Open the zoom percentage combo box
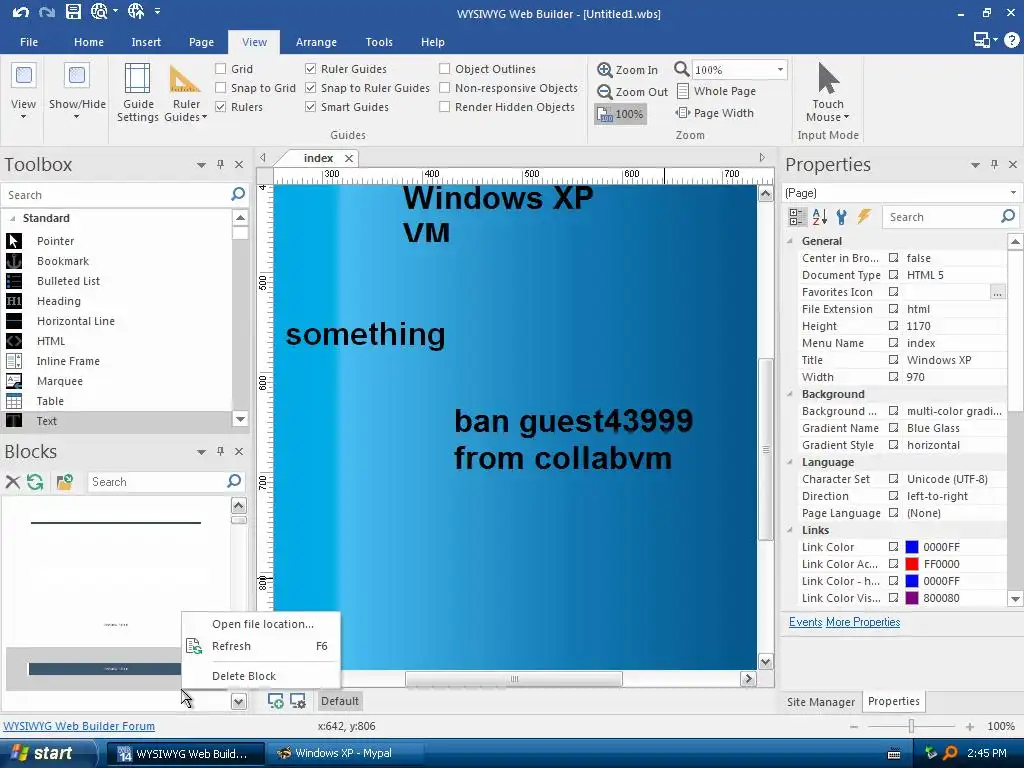 click(x=780, y=69)
